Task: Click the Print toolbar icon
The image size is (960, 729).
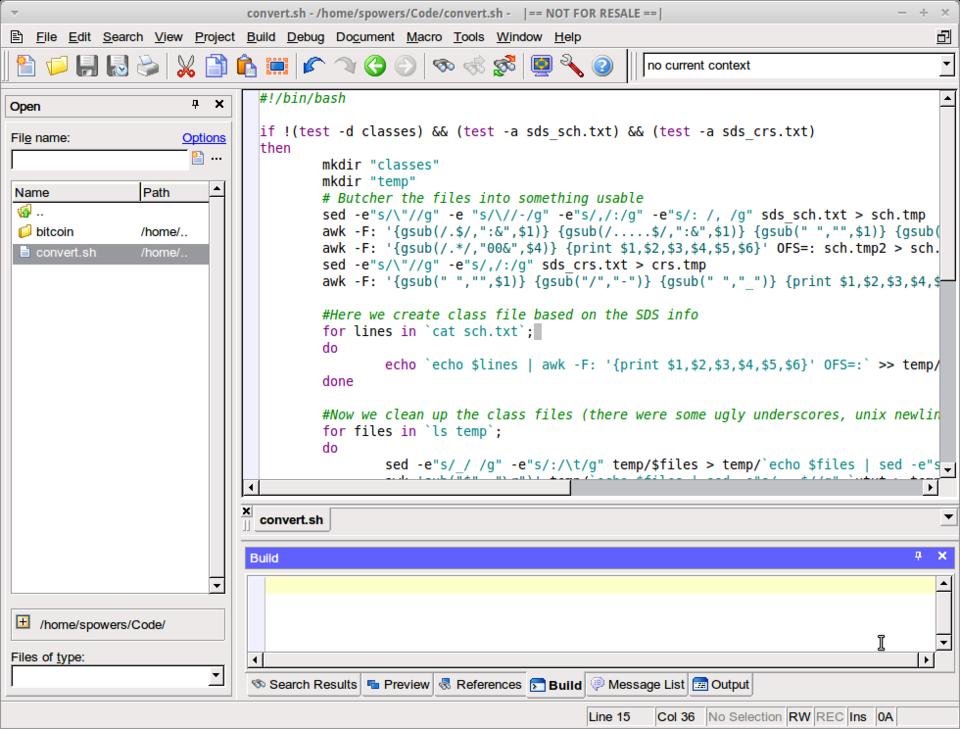Action: tap(148, 66)
